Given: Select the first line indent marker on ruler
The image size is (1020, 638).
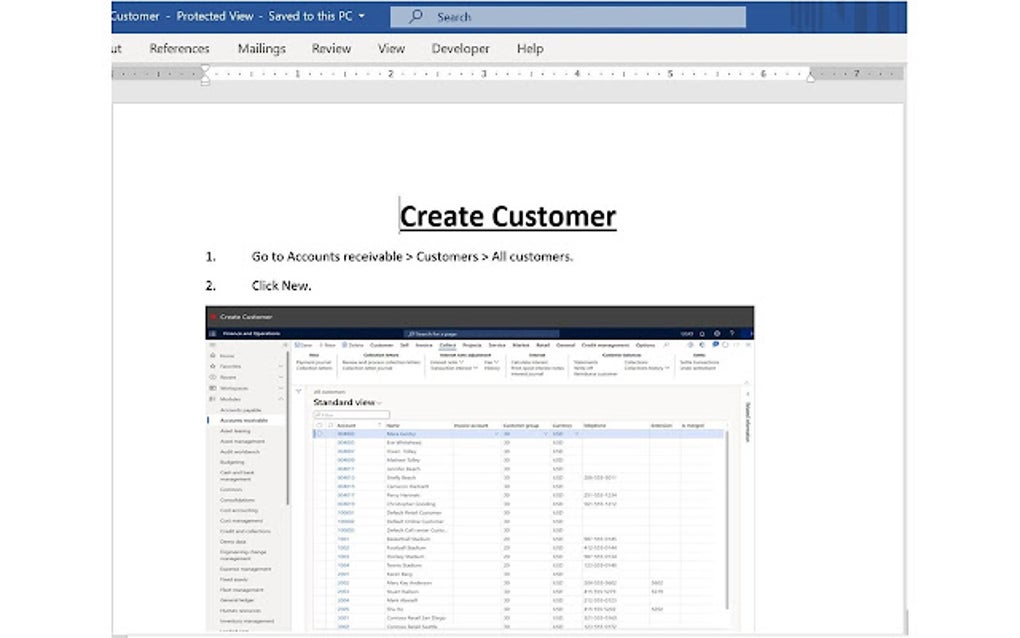Looking at the screenshot, I should pos(205,68).
